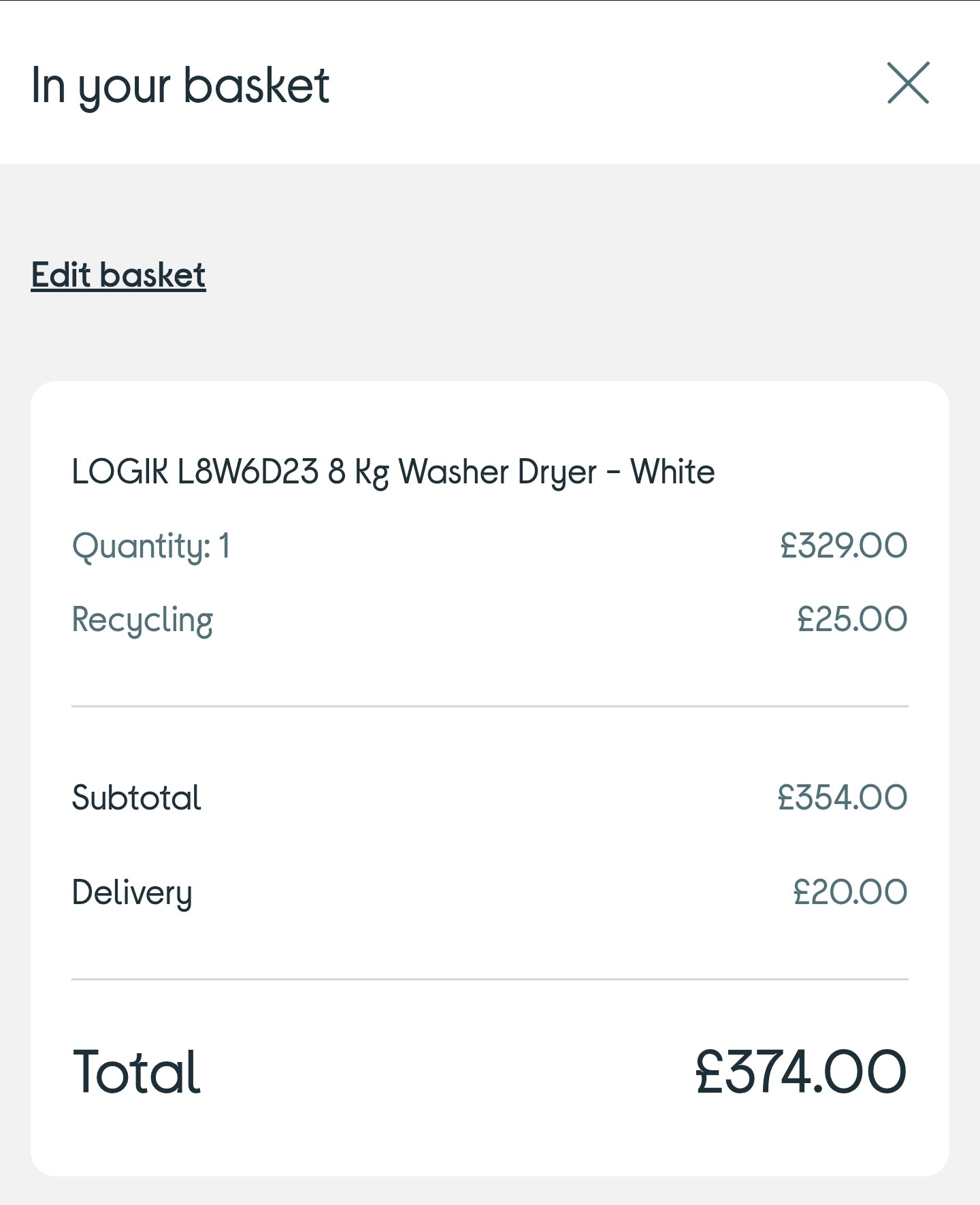Click the 'In your basket' heading
Image resolution: width=980 pixels, height=1205 pixels.
pyautogui.click(x=180, y=86)
